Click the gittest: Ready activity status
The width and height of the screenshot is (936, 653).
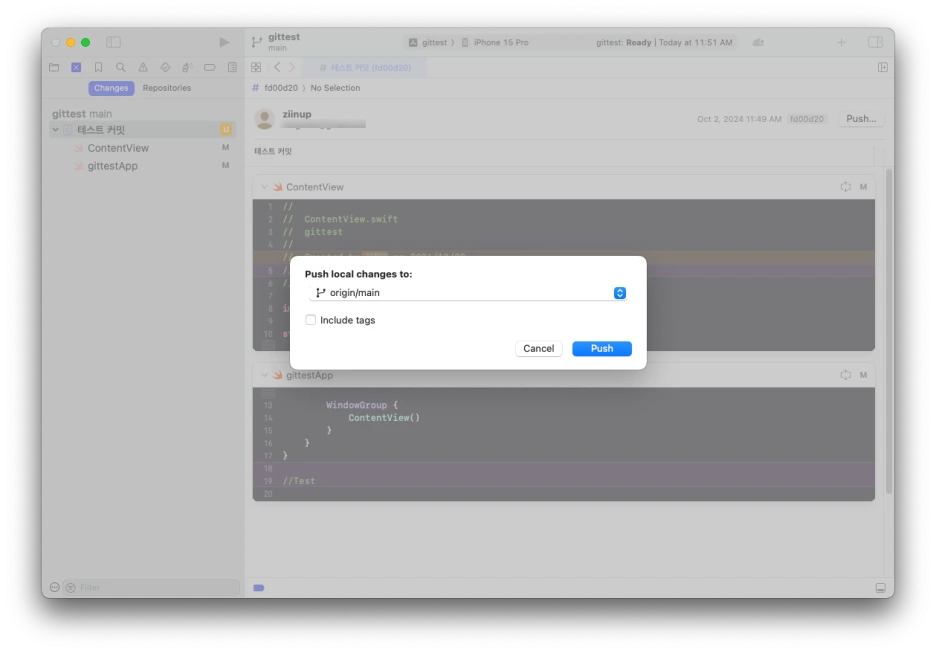664,42
